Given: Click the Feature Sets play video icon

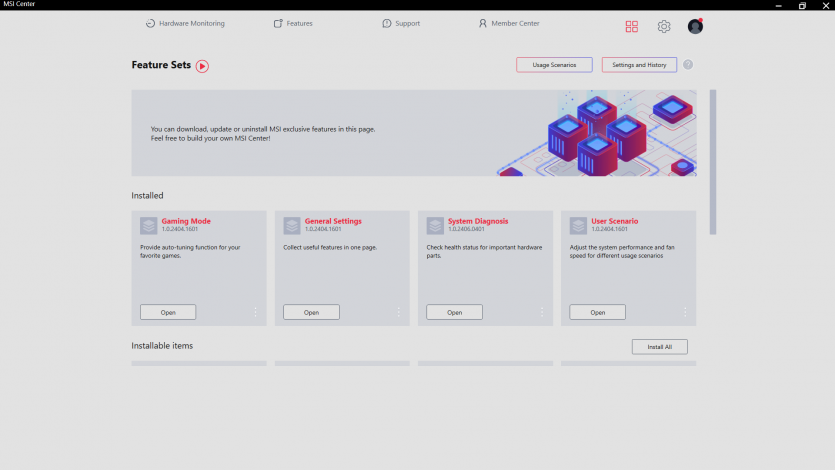Looking at the screenshot, I should (202, 66).
